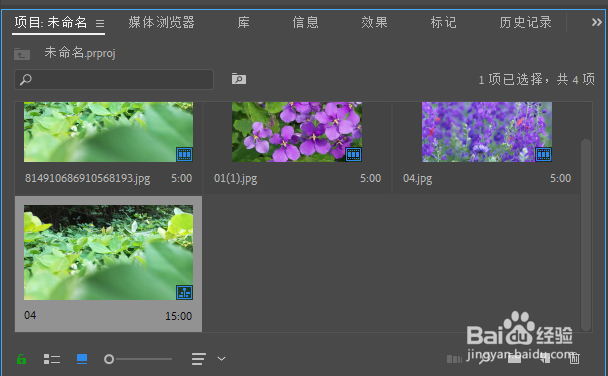The image size is (608, 376).
Task: Switch to list view
Action: pyautogui.click(x=52, y=359)
